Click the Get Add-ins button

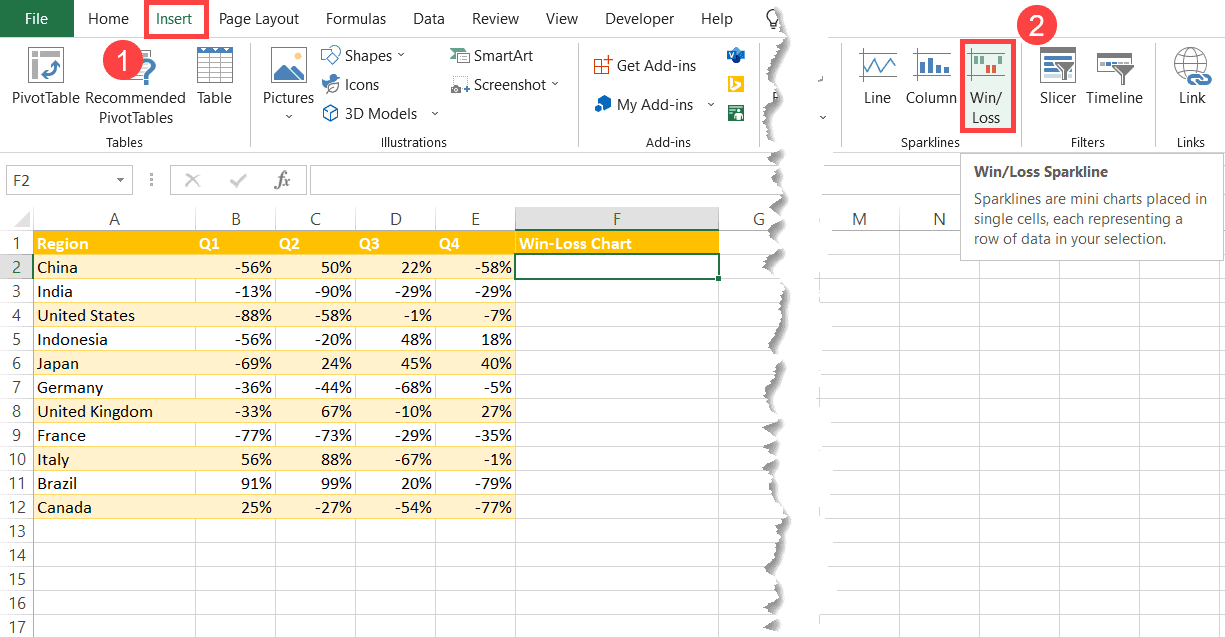point(644,64)
